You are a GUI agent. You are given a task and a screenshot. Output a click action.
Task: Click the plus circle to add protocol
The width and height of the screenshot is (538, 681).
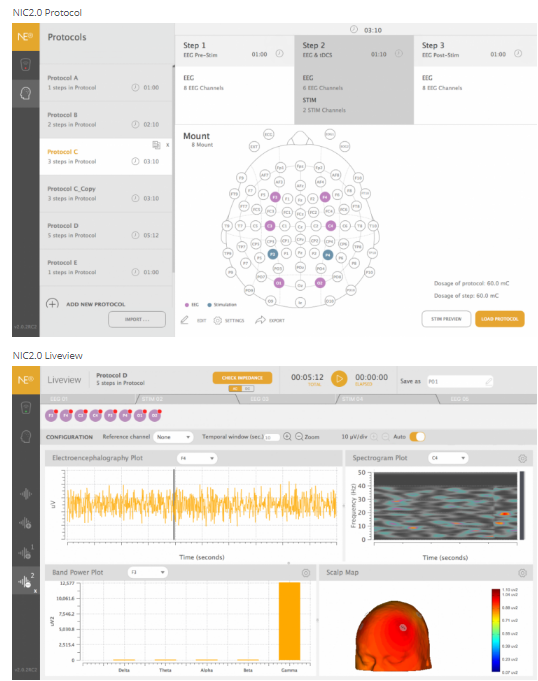[x=52, y=304]
